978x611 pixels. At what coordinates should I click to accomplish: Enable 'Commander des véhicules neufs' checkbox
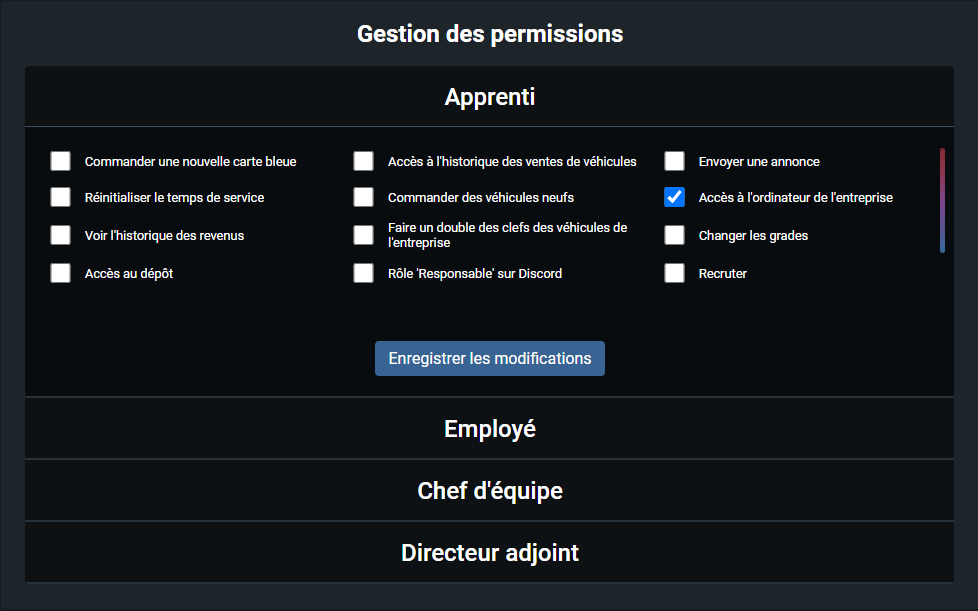point(364,198)
